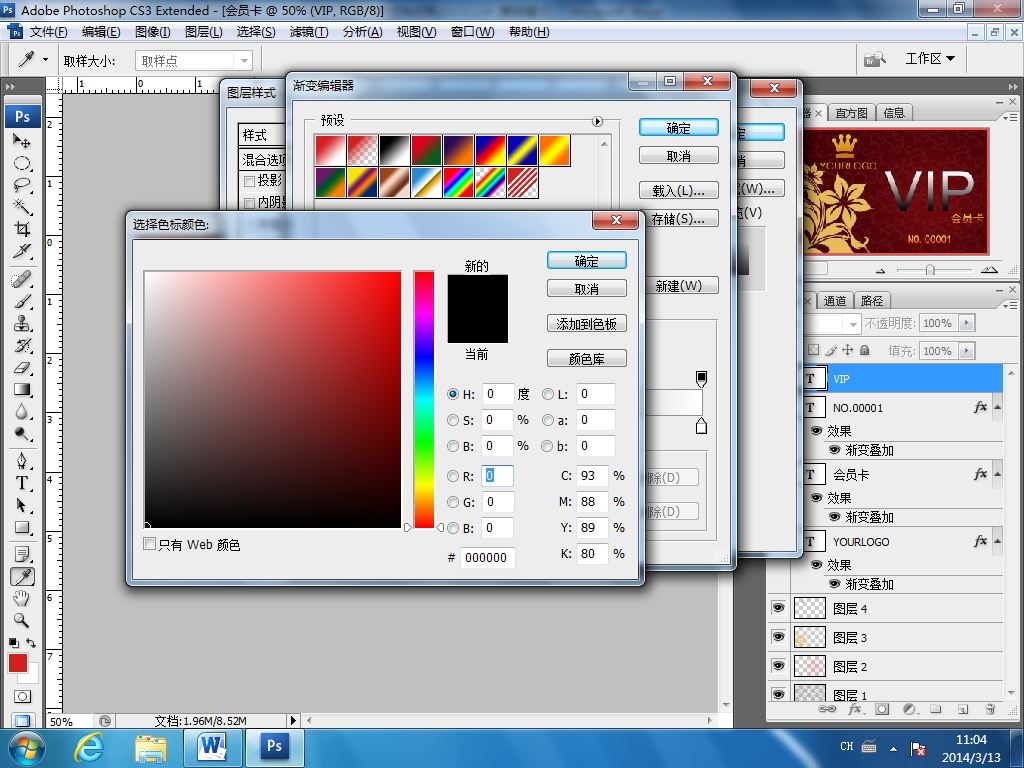Select the Eraser tool

(x=22, y=368)
